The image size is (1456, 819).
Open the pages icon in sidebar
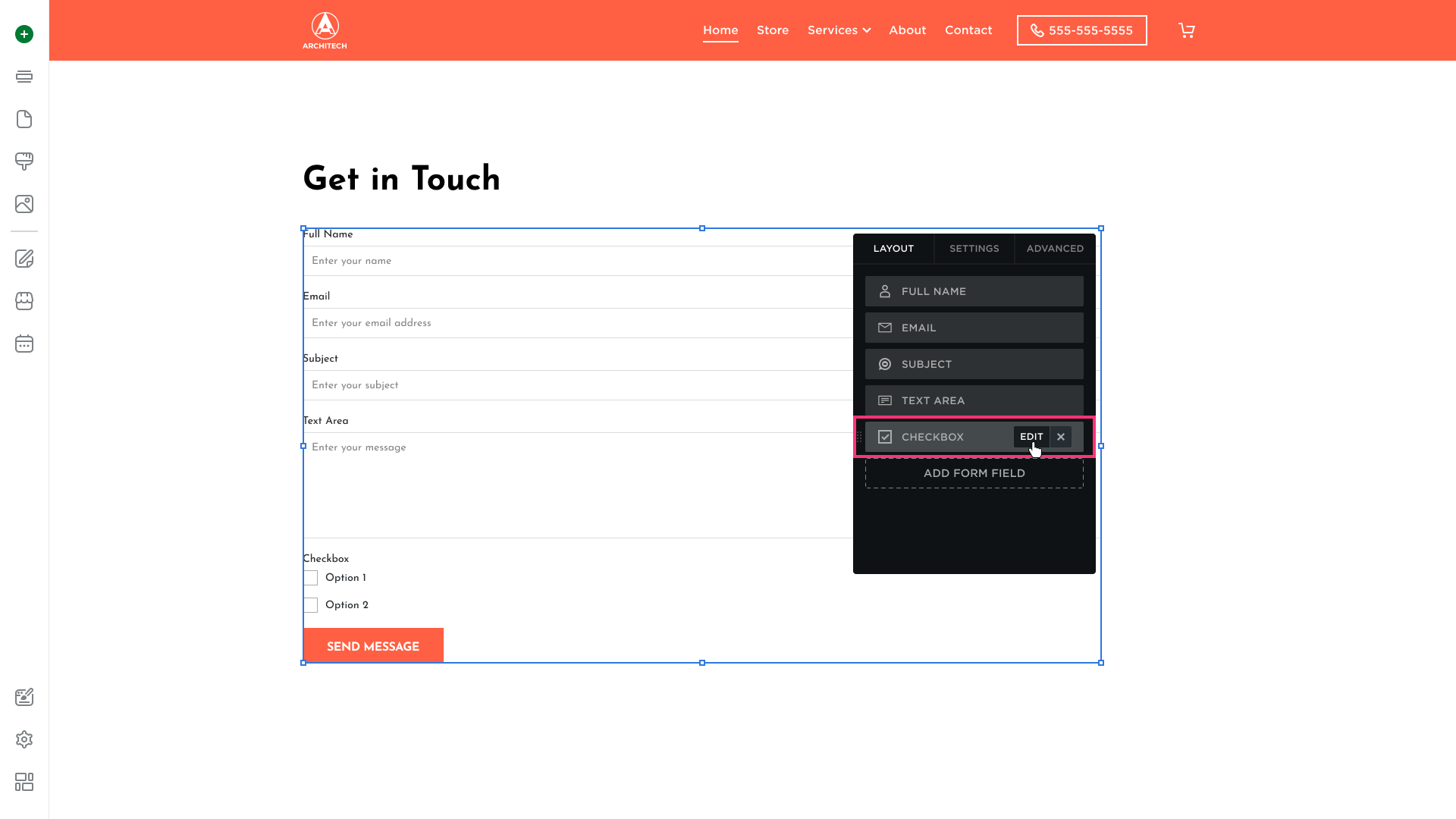coord(24,119)
